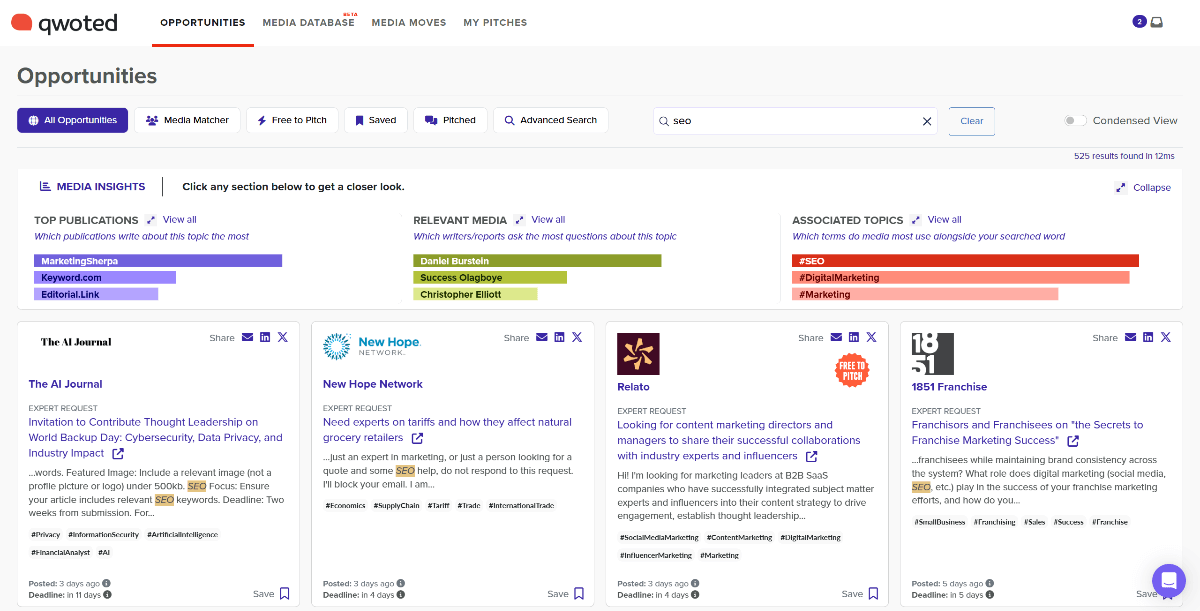Select the Editorial.Link publication bar
The image size is (1200, 611).
coord(96,294)
